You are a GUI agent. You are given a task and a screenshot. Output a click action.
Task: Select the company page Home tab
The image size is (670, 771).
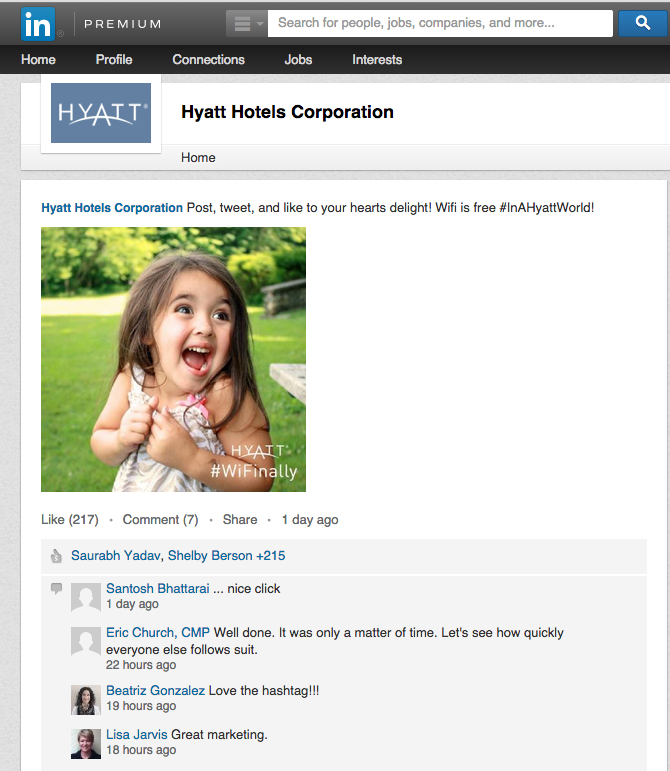(198, 157)
